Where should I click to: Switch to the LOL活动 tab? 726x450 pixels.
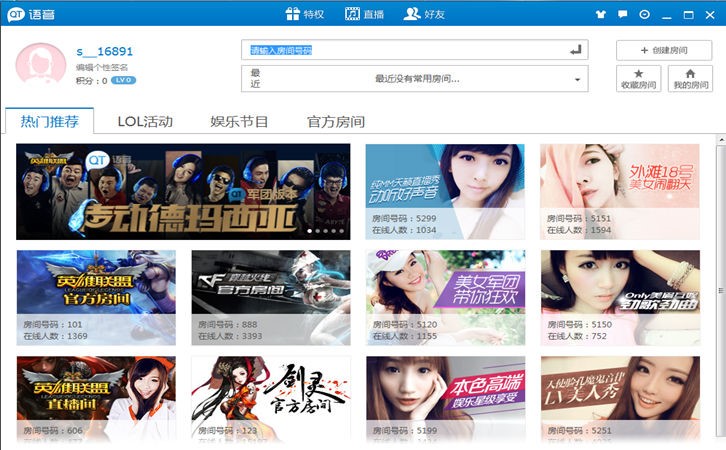point(145,122)
